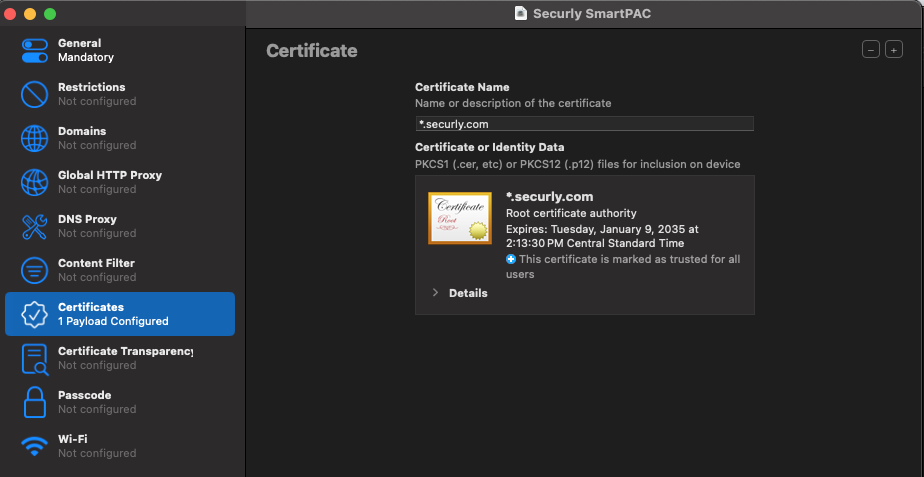Open the Wi-Fi payload settings
The height and width of the screenshot is (477, 924).
click(120, 446)
